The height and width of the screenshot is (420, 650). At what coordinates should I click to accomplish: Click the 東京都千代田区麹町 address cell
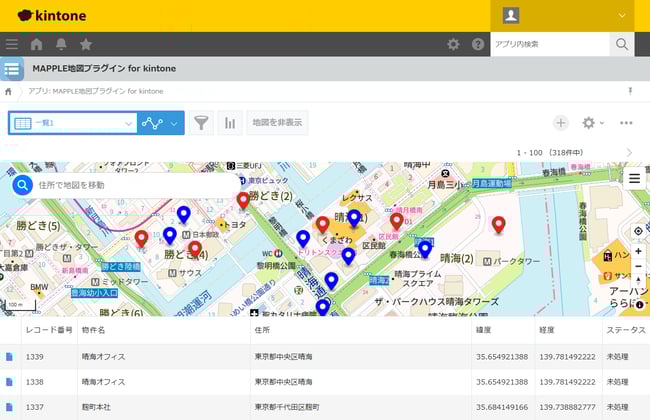pos(361,407)
